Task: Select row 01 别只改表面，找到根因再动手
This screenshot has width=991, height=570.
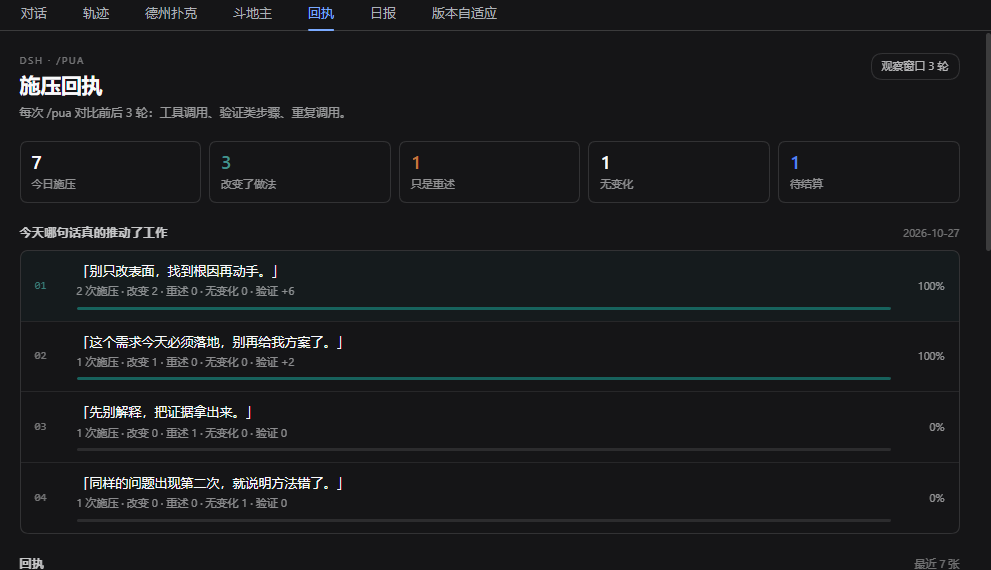Action: (x=490, y=286)
